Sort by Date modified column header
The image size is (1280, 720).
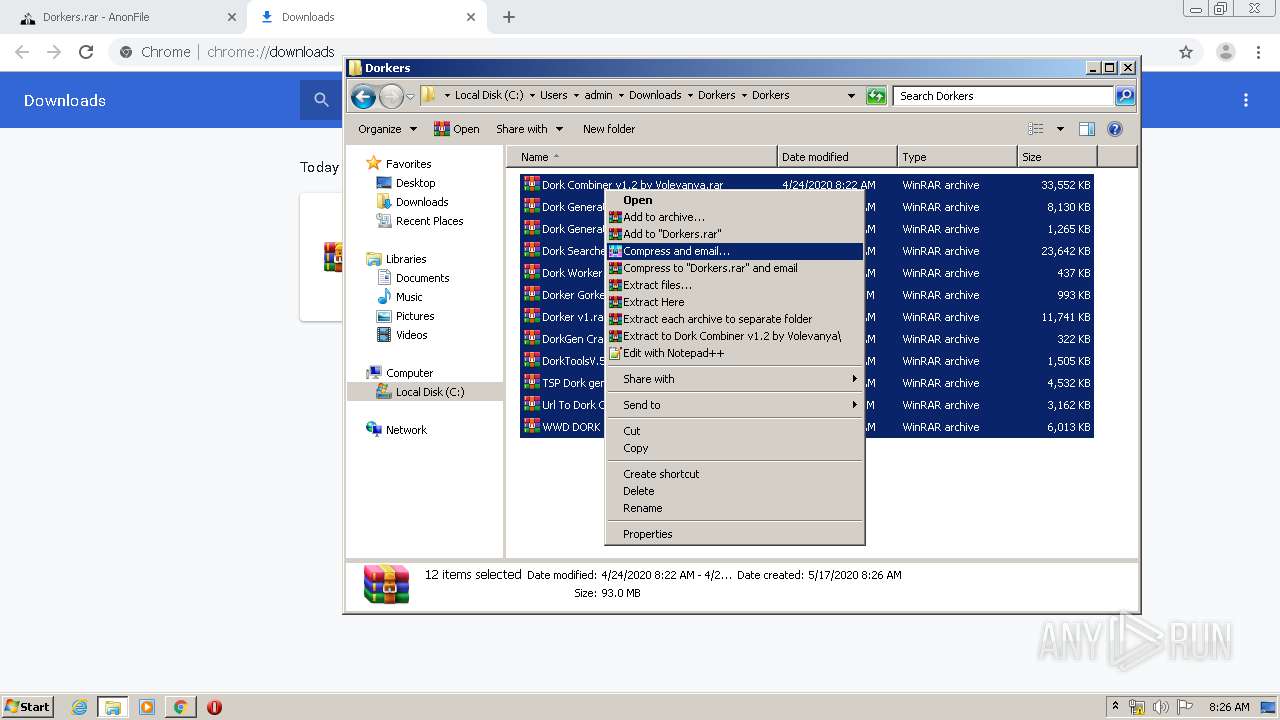click(x=837, y=157)
